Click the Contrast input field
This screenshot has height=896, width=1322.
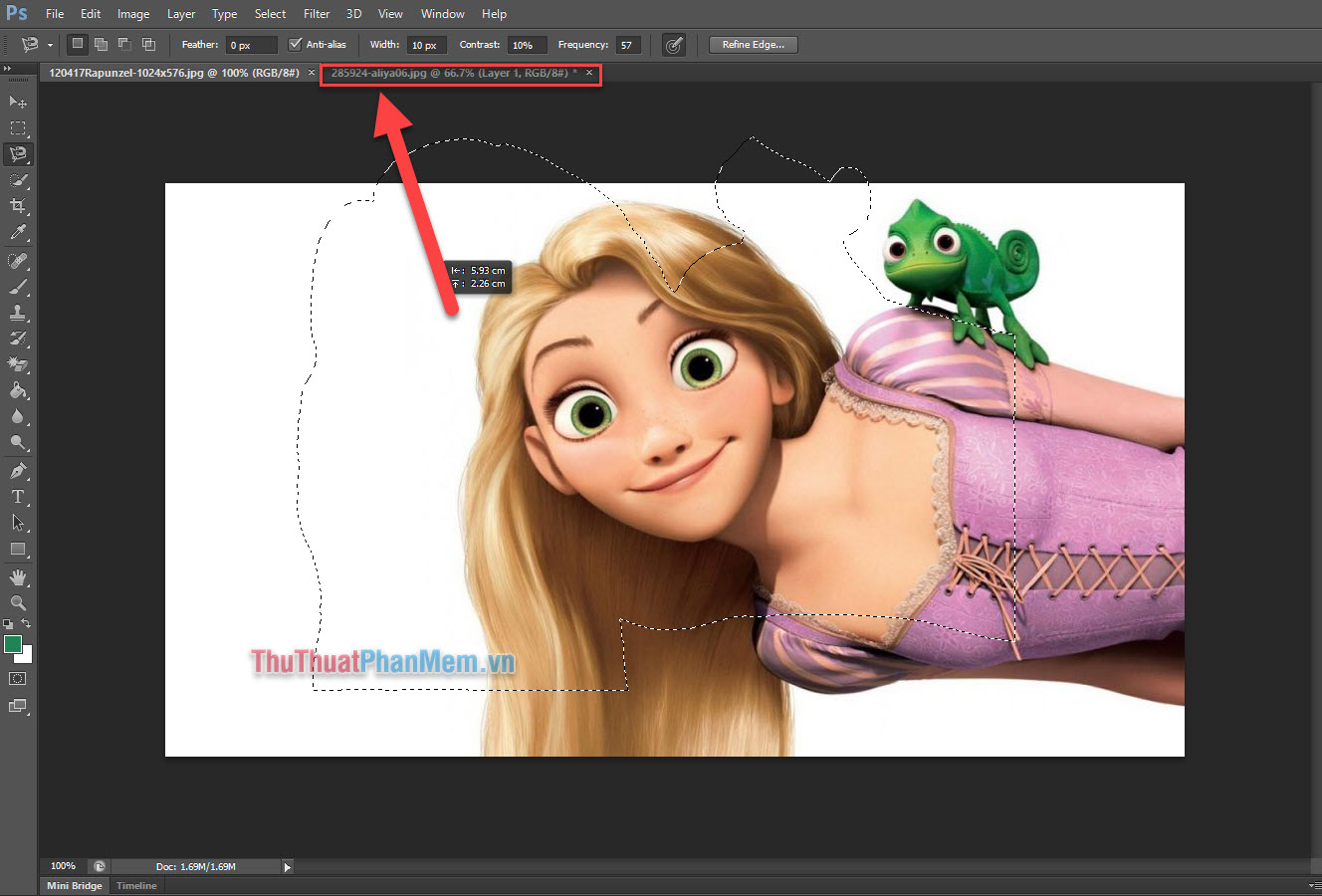527,45
